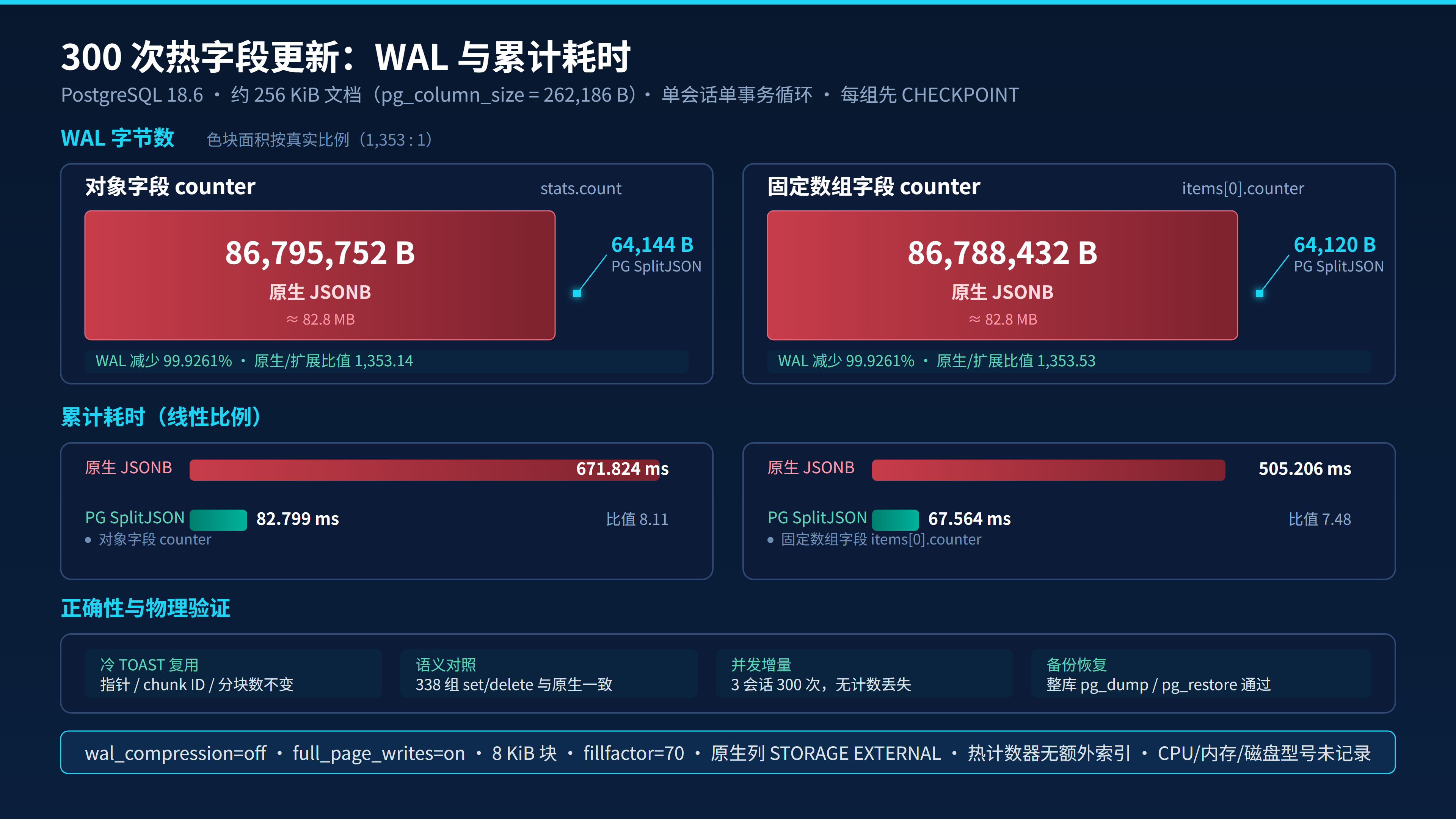Click the '并发增量' verification tile
Viewport: 1456px width, 819px height.
[x=864, y=674]
